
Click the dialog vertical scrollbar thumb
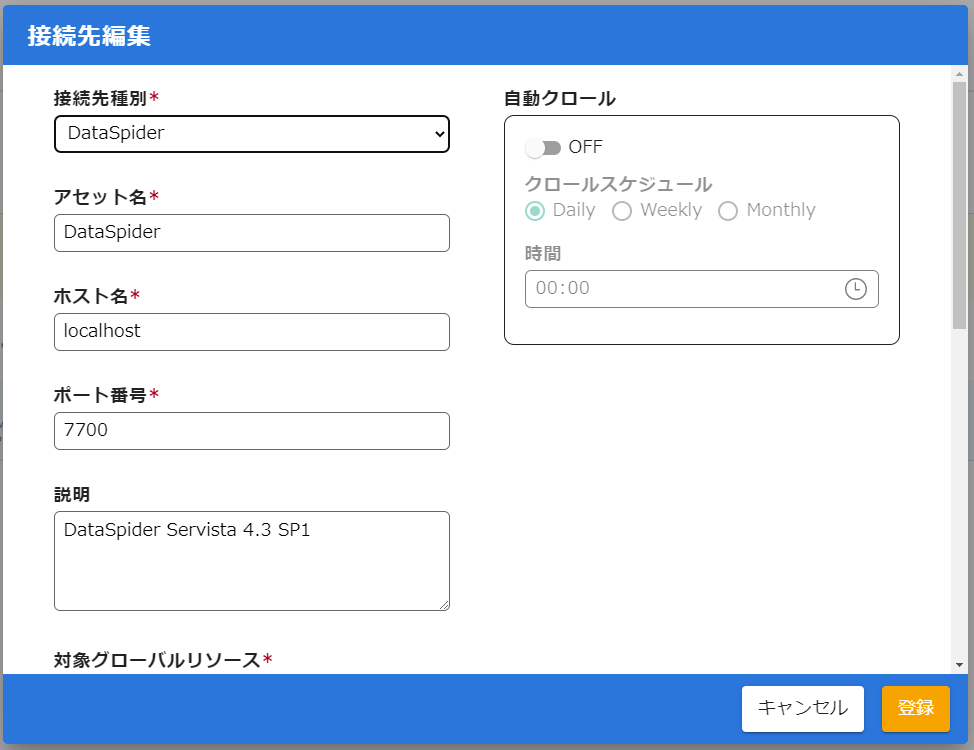(959, 205)
